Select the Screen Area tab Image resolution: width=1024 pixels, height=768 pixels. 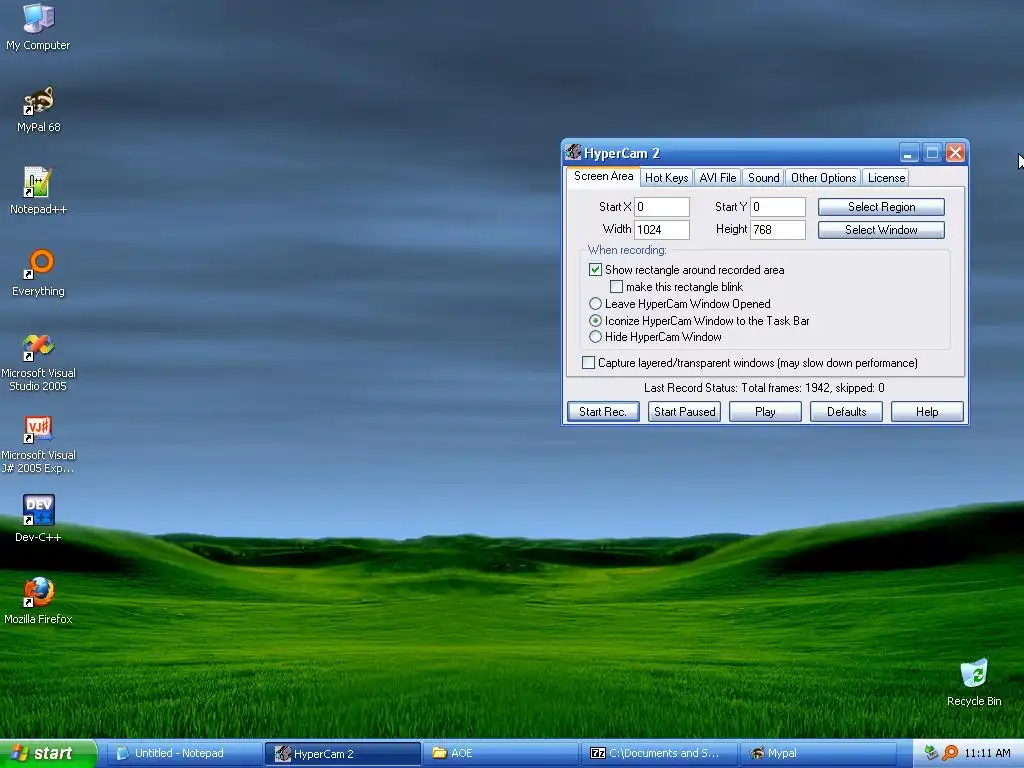tap(603, 176)
